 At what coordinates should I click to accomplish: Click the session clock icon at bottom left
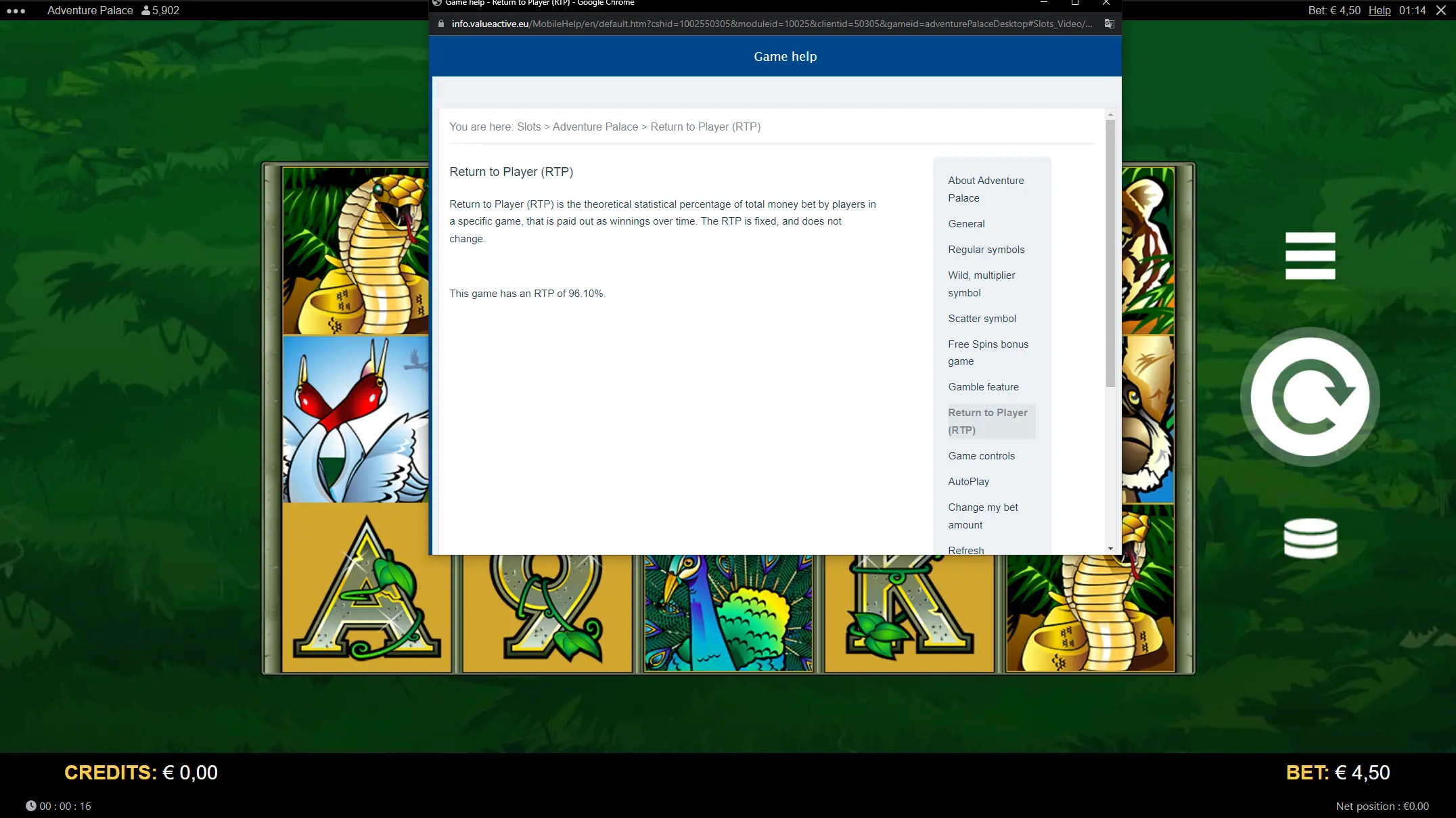click(31, 806)
